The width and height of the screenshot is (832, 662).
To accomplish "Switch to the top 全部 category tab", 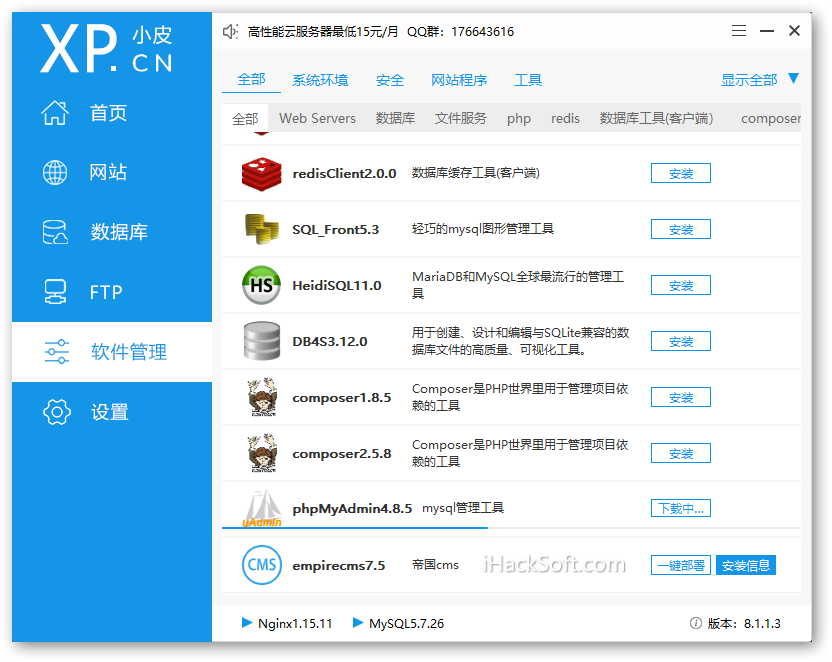I will [252, 80].
